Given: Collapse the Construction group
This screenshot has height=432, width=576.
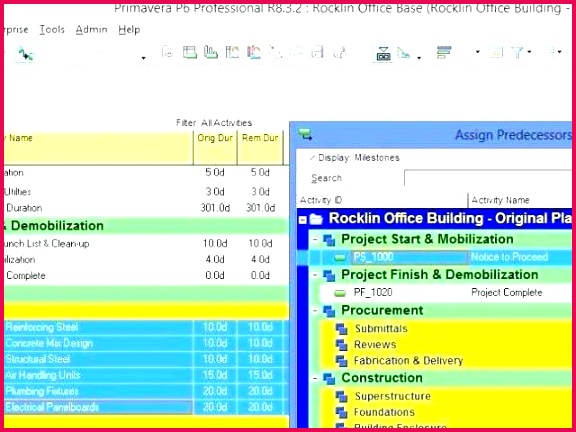Looking at the screenshot, I should [x=315, y=378].
